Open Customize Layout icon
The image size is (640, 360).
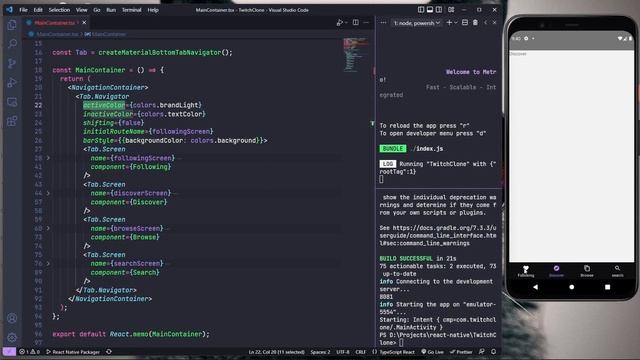[451, 9]
